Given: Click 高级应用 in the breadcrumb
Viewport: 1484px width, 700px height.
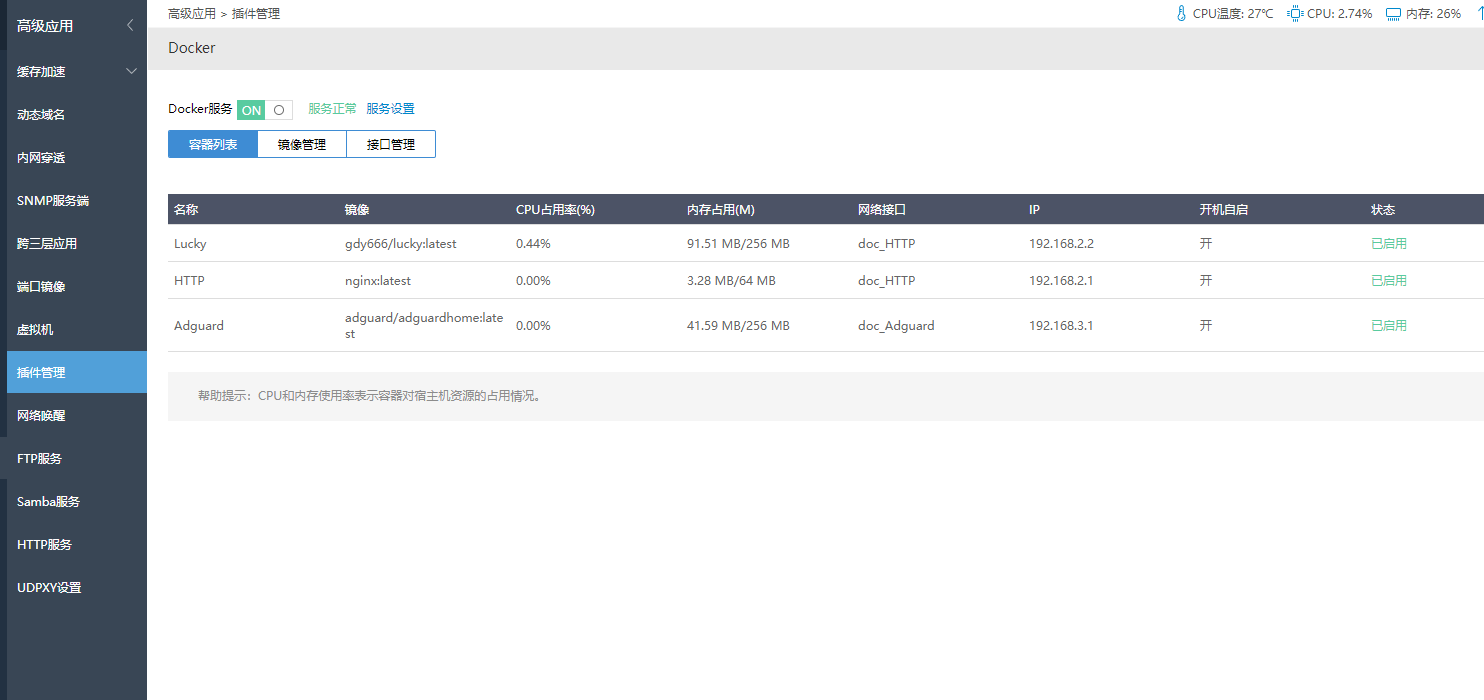Looking at the screenshot, I should [x=192, y=14].
